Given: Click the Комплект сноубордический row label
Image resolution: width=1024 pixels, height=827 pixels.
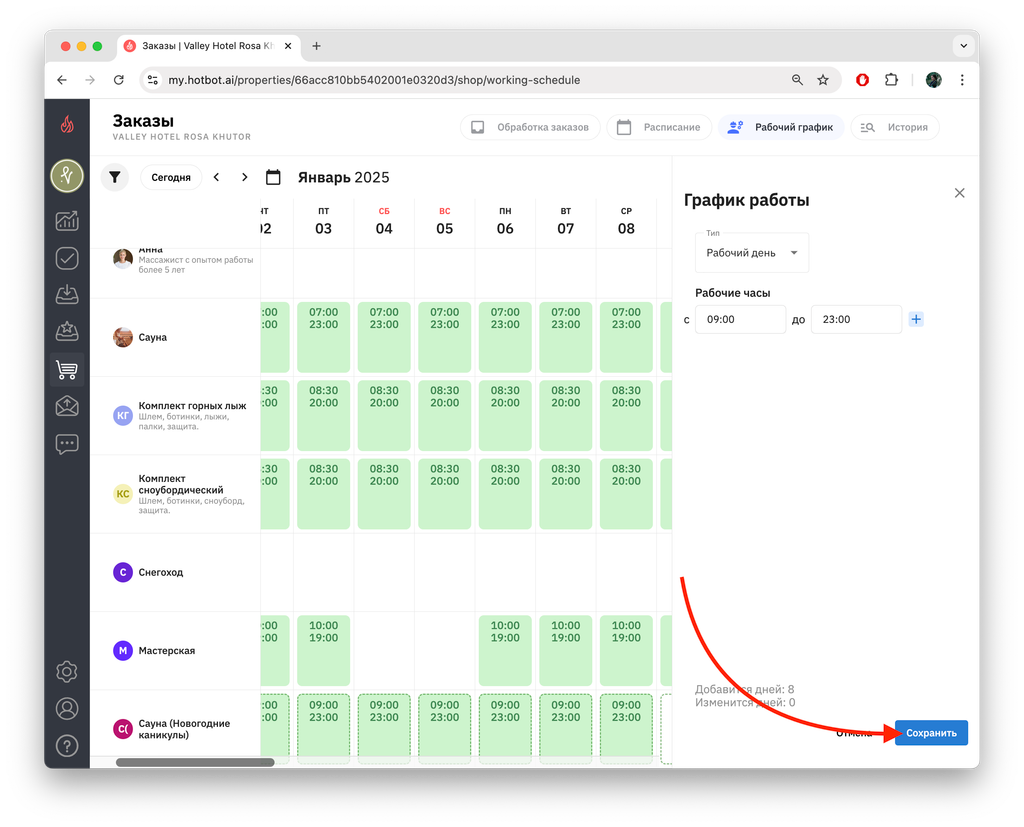Looking at the screenshot, I should coord(181,484).
